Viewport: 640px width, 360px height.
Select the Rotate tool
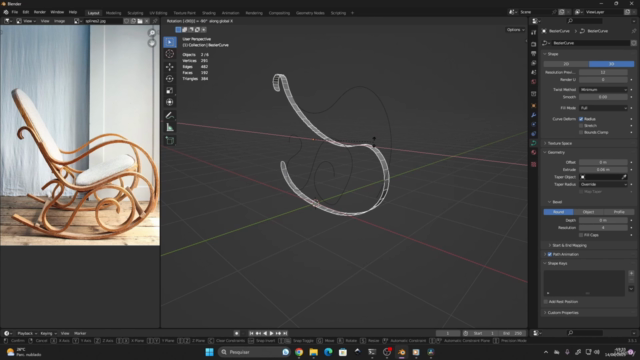click(170, 79)
